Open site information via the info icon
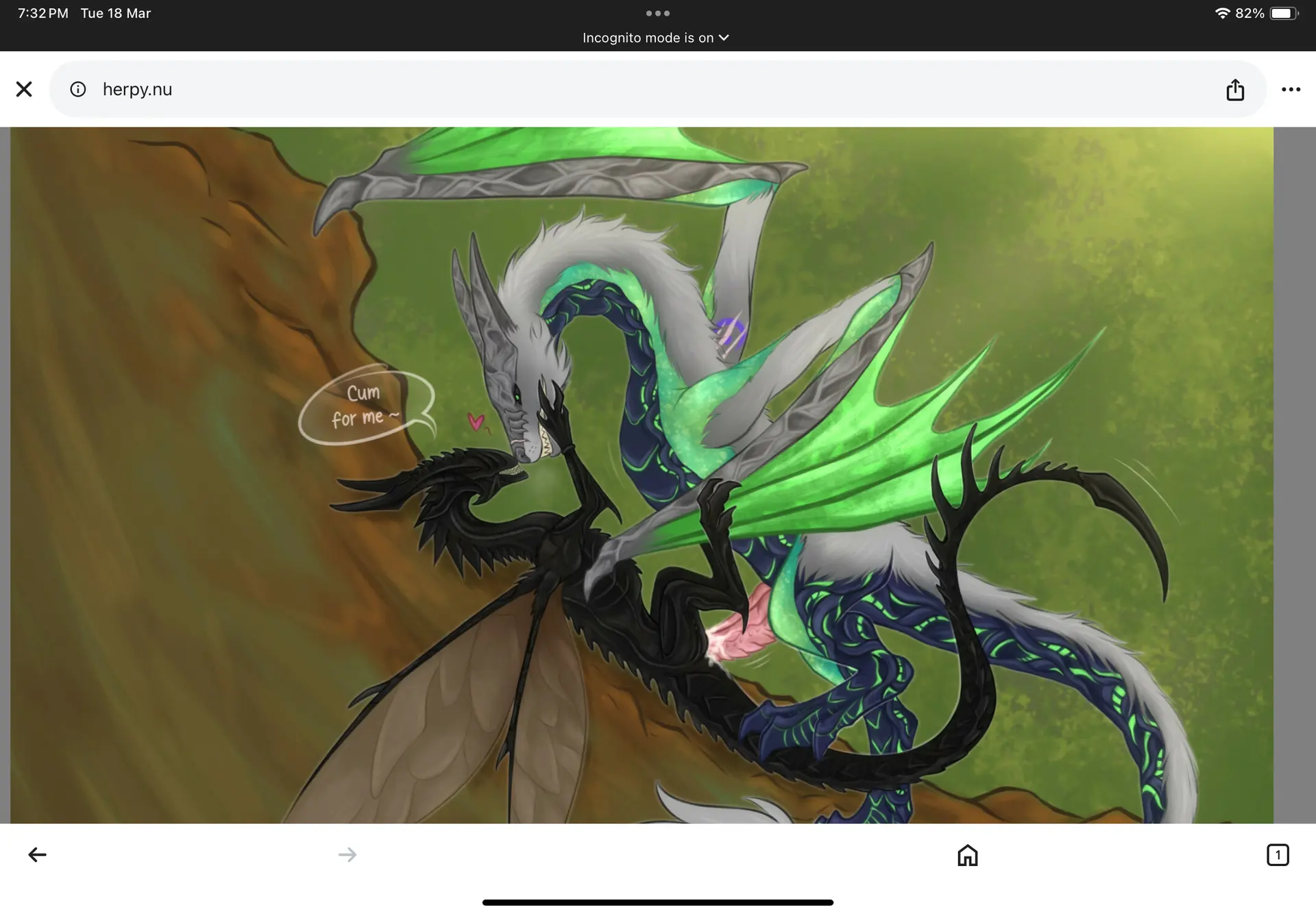1316x914 pixels. tap(78, 89)
